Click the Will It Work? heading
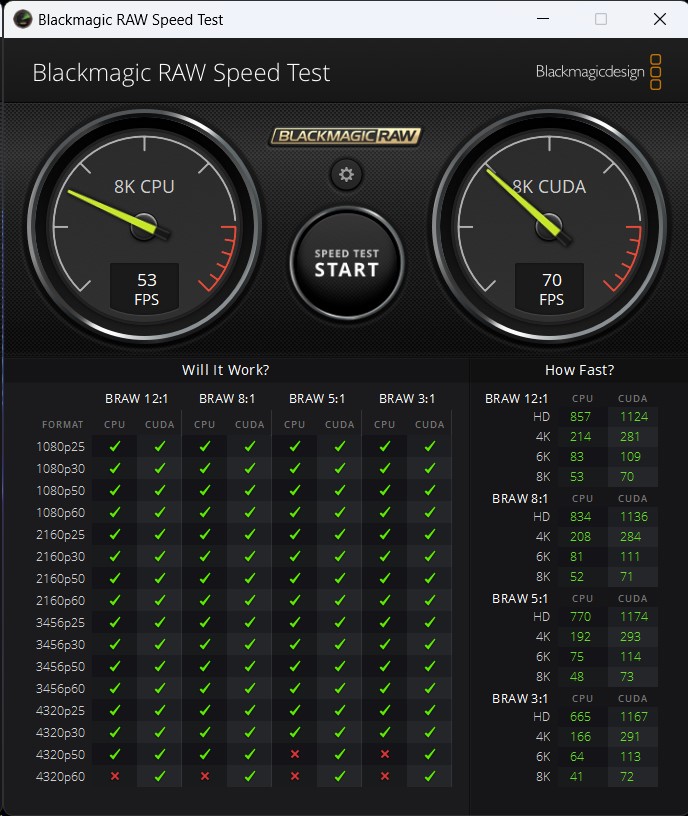Viewport: 688px width, 816px height. point(225,370)
